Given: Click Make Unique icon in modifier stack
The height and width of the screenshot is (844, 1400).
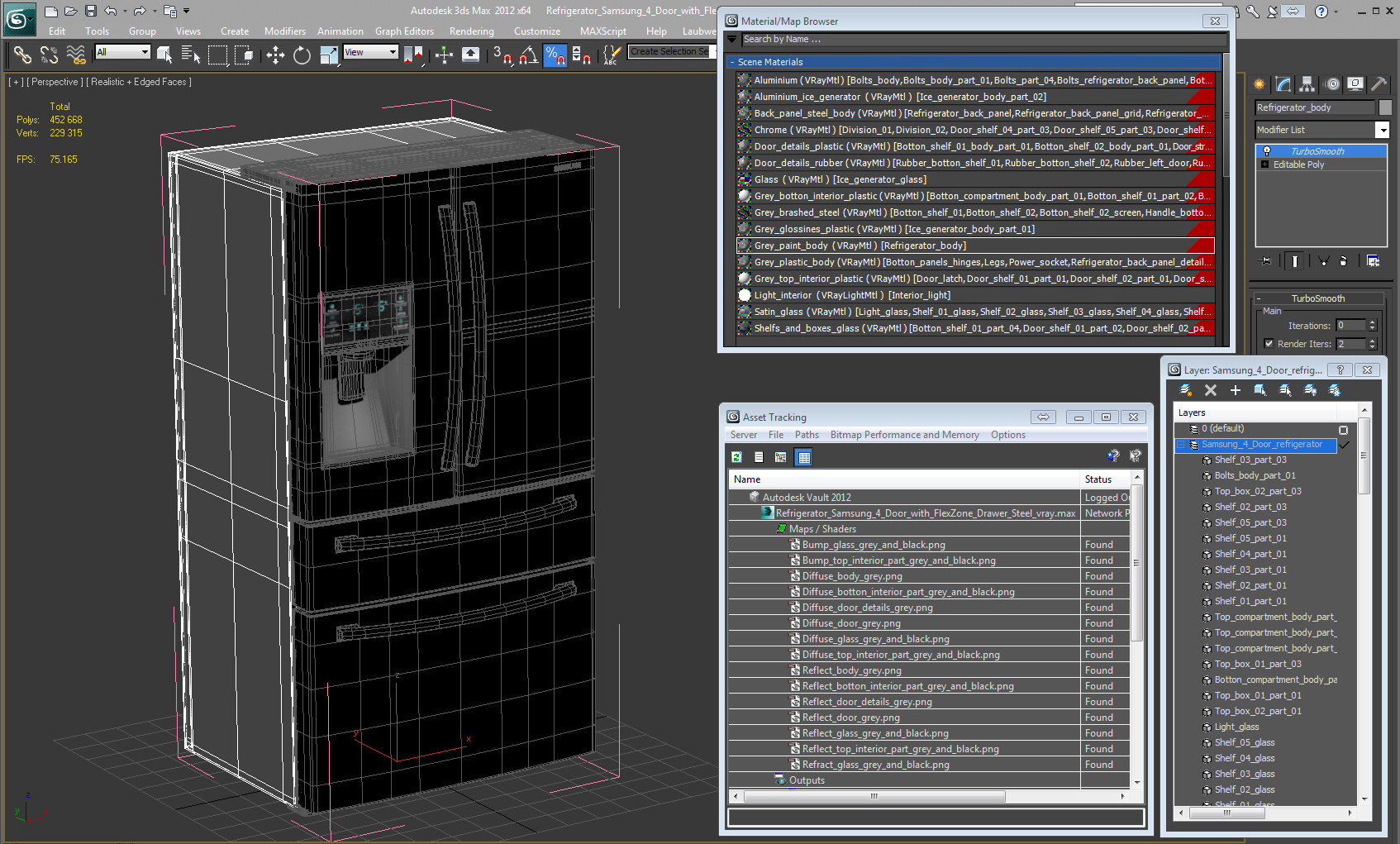Looking at the screenshot, I should point(1322,260).
